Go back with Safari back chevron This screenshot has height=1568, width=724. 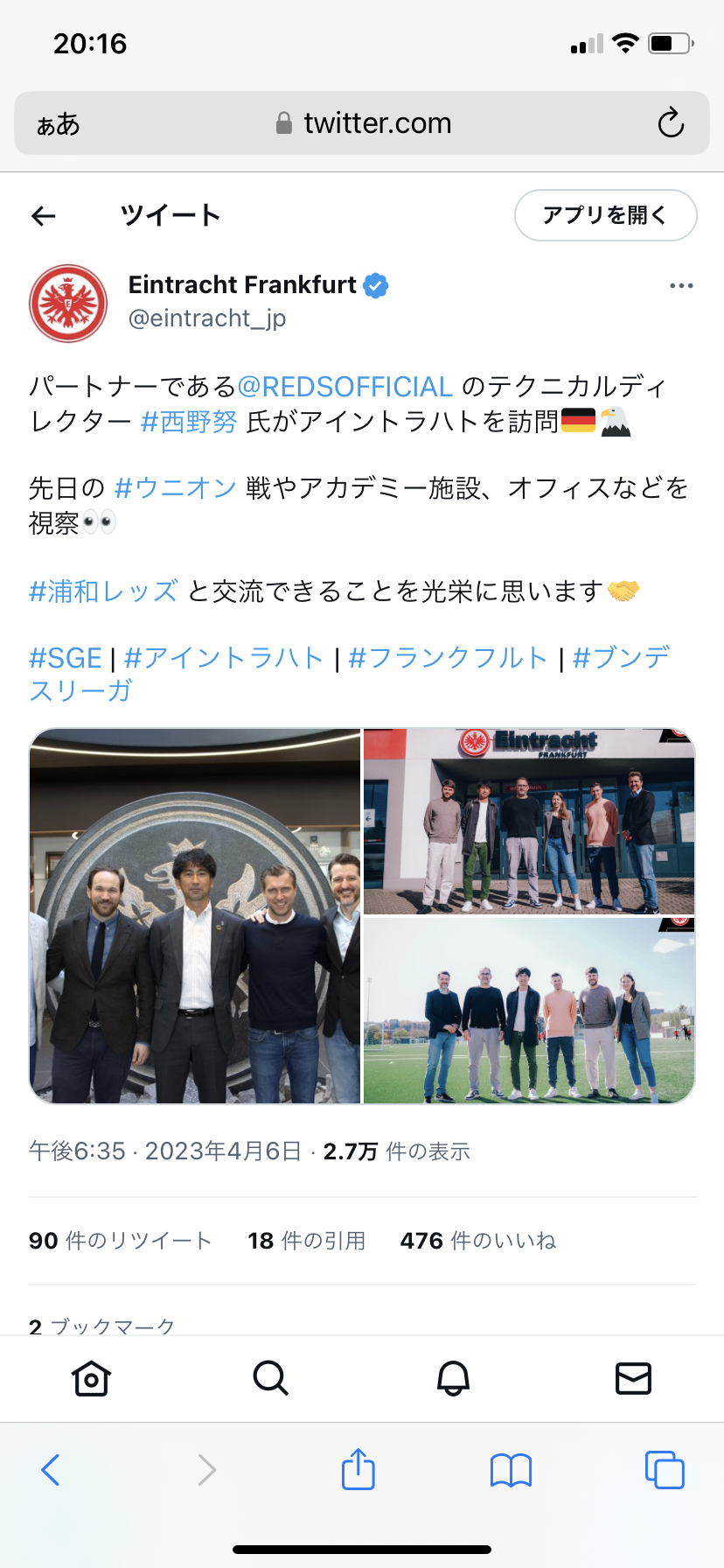click(51, 1470)
